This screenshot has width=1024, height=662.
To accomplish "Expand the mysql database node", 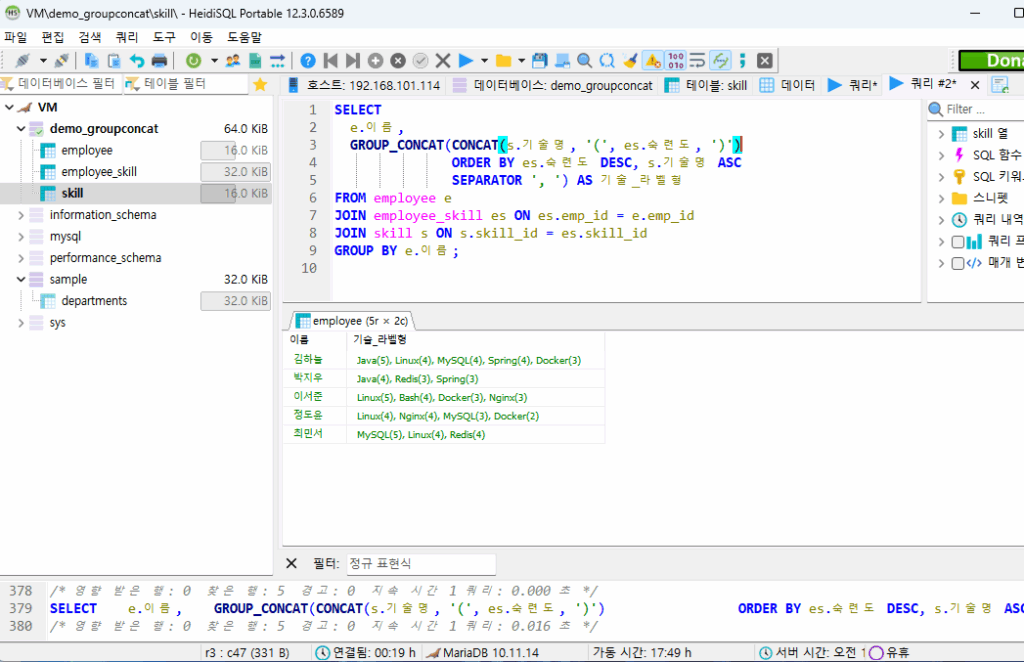I will click(x=21, y=236).
